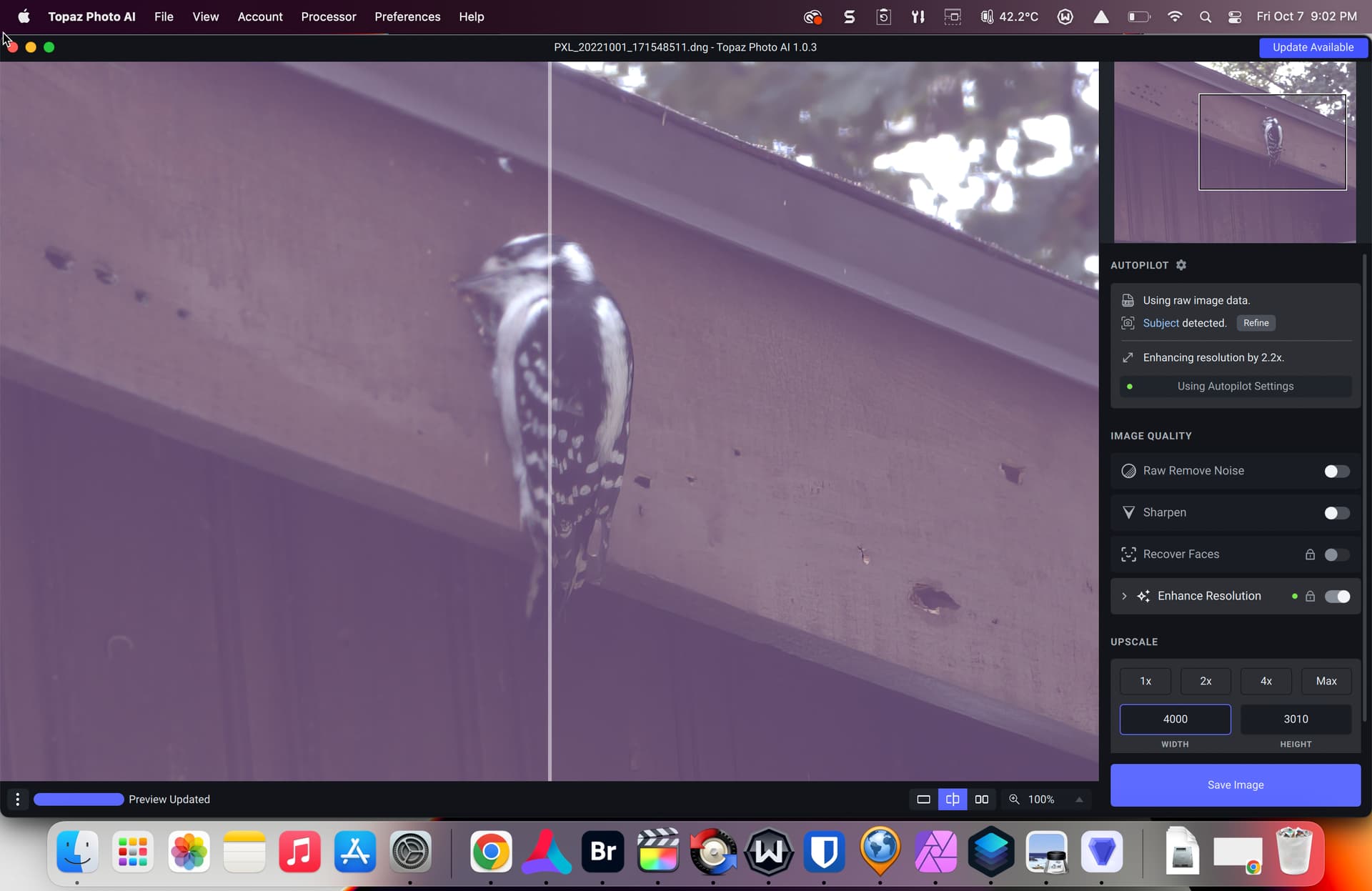Select split view comparison icon
This screenshot has height=891, width=1372.
click(x=953, y=799)
